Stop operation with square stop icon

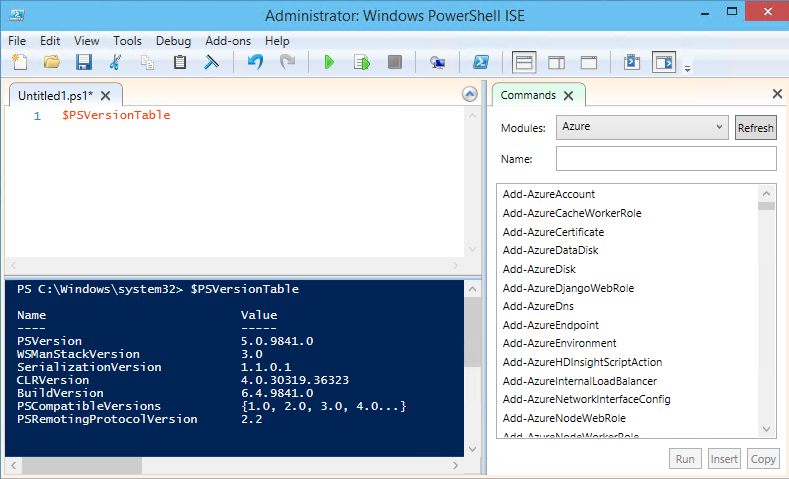394,62
